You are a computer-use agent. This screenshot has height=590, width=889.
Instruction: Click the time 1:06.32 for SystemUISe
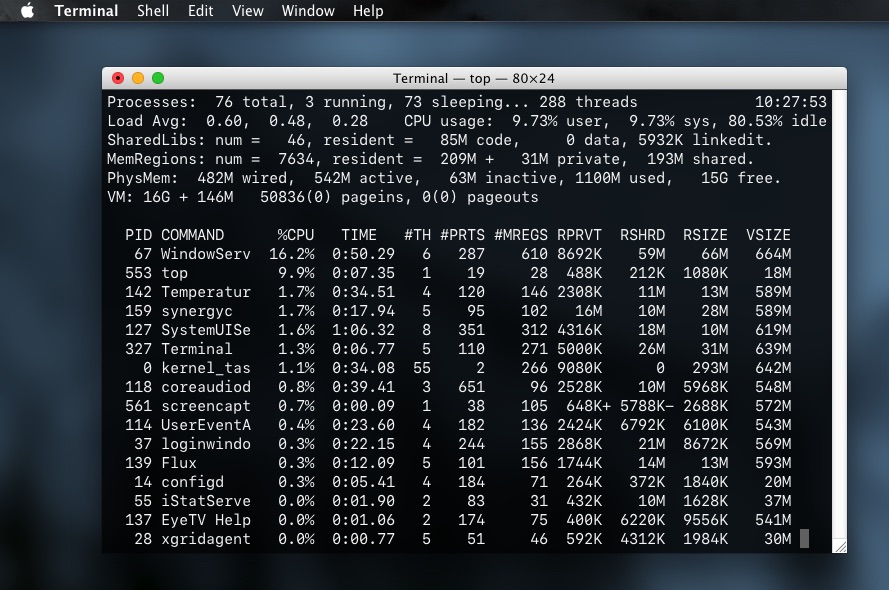tap(363, 330)
